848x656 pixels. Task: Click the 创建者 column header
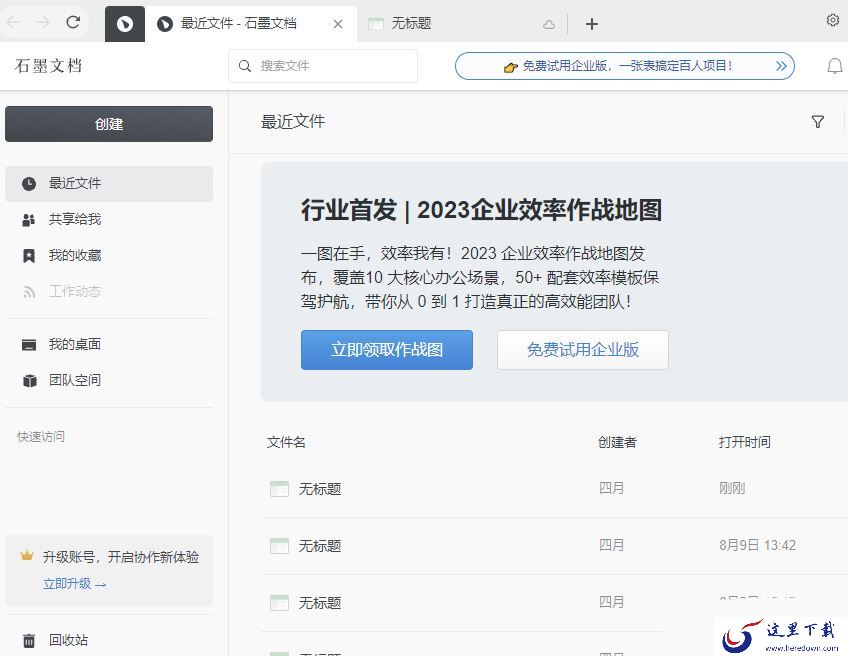[x=617, y=442]
